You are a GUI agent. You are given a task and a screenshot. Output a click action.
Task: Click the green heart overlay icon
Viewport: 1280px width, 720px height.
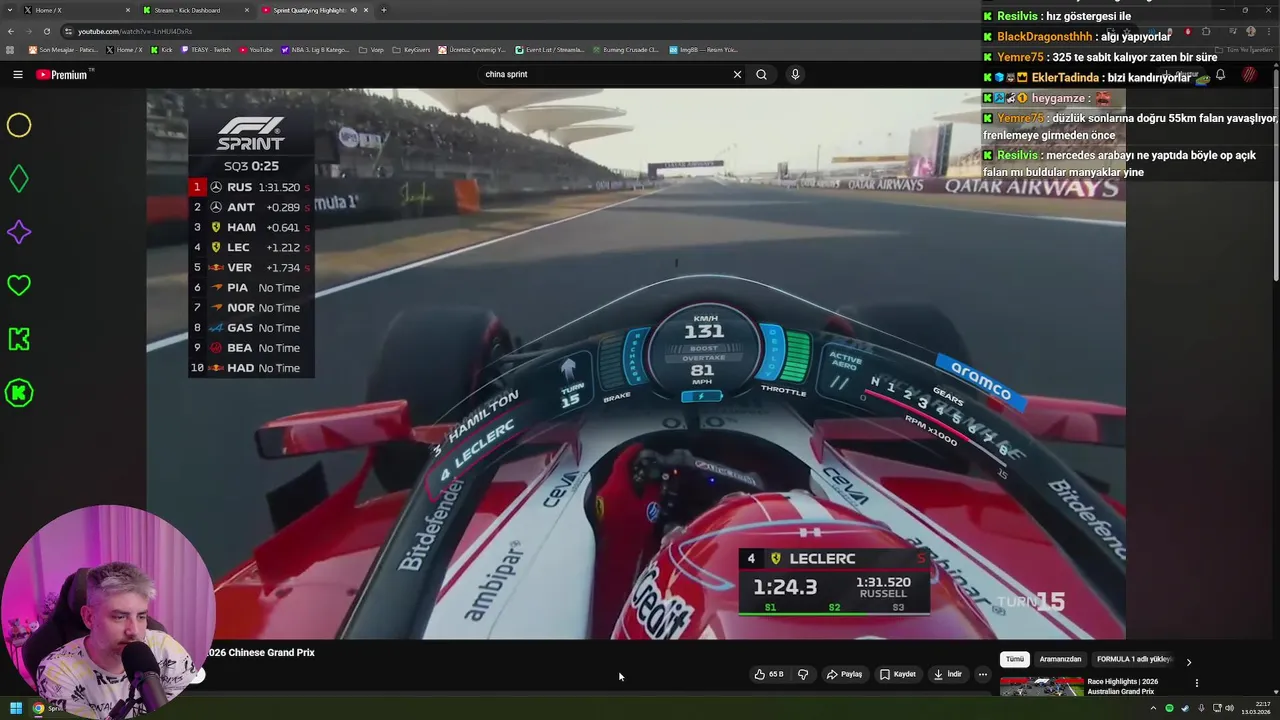19,286
